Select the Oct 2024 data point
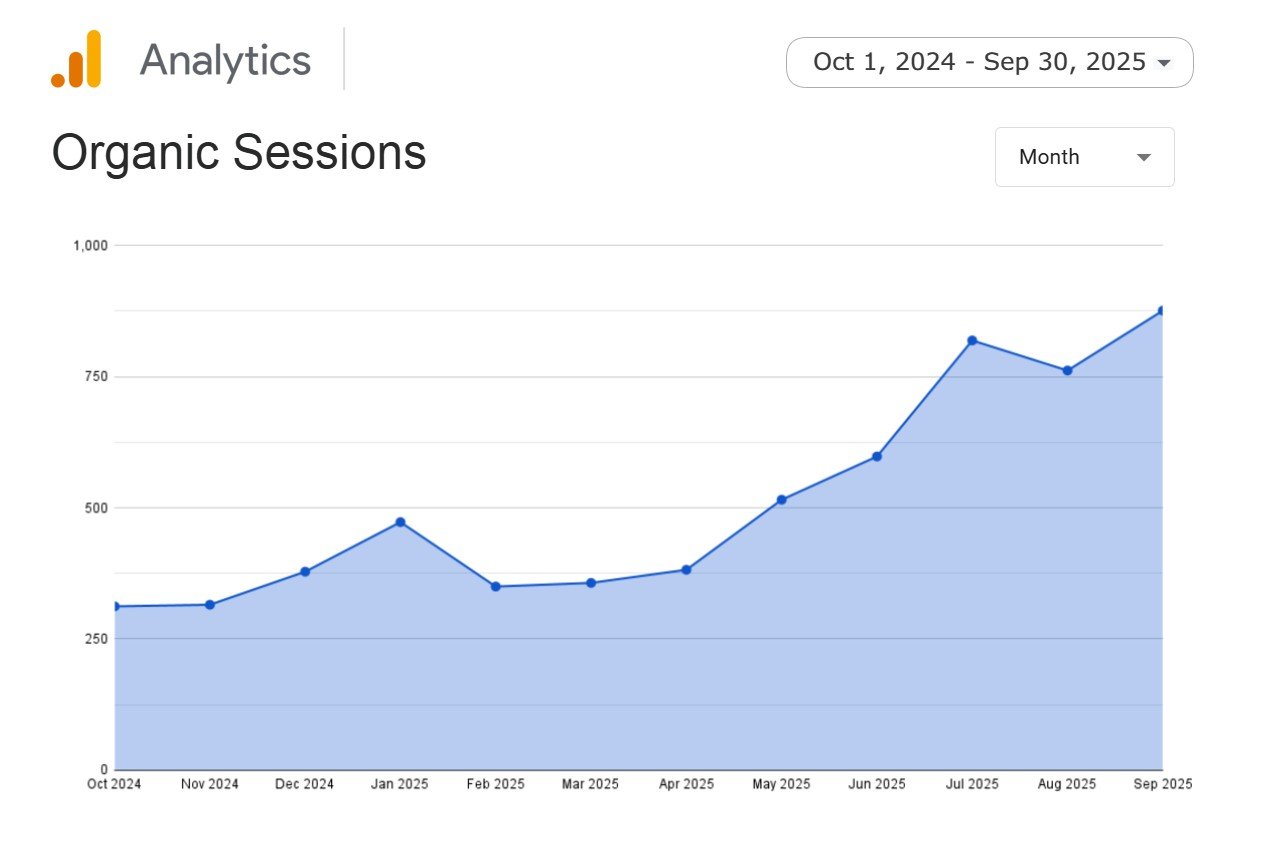This screenshot has height=843, width=1283. click(116, 607)
